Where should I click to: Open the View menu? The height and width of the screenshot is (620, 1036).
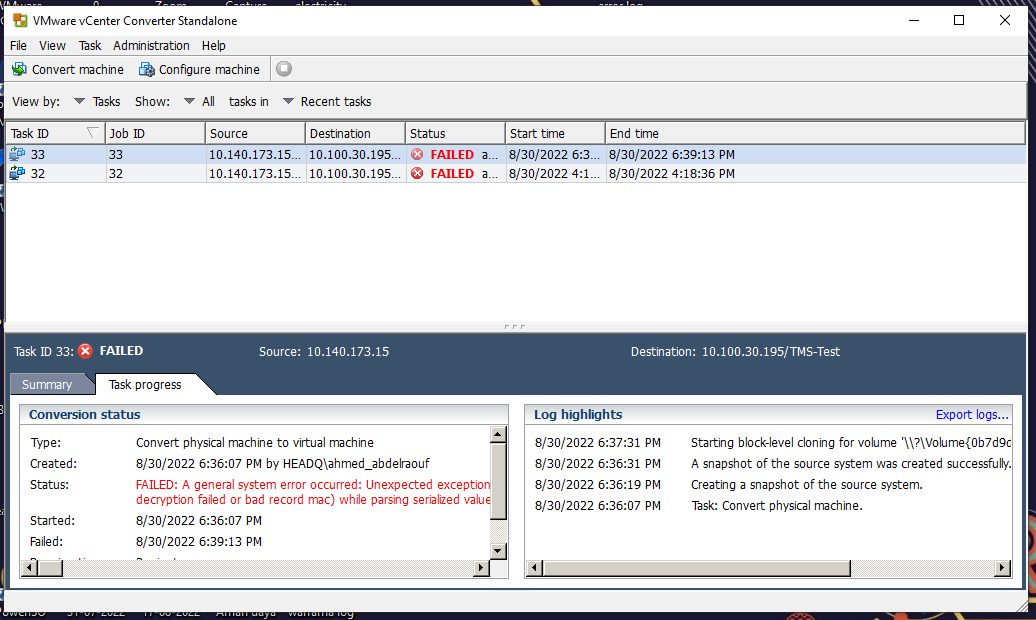click(52, 46)
